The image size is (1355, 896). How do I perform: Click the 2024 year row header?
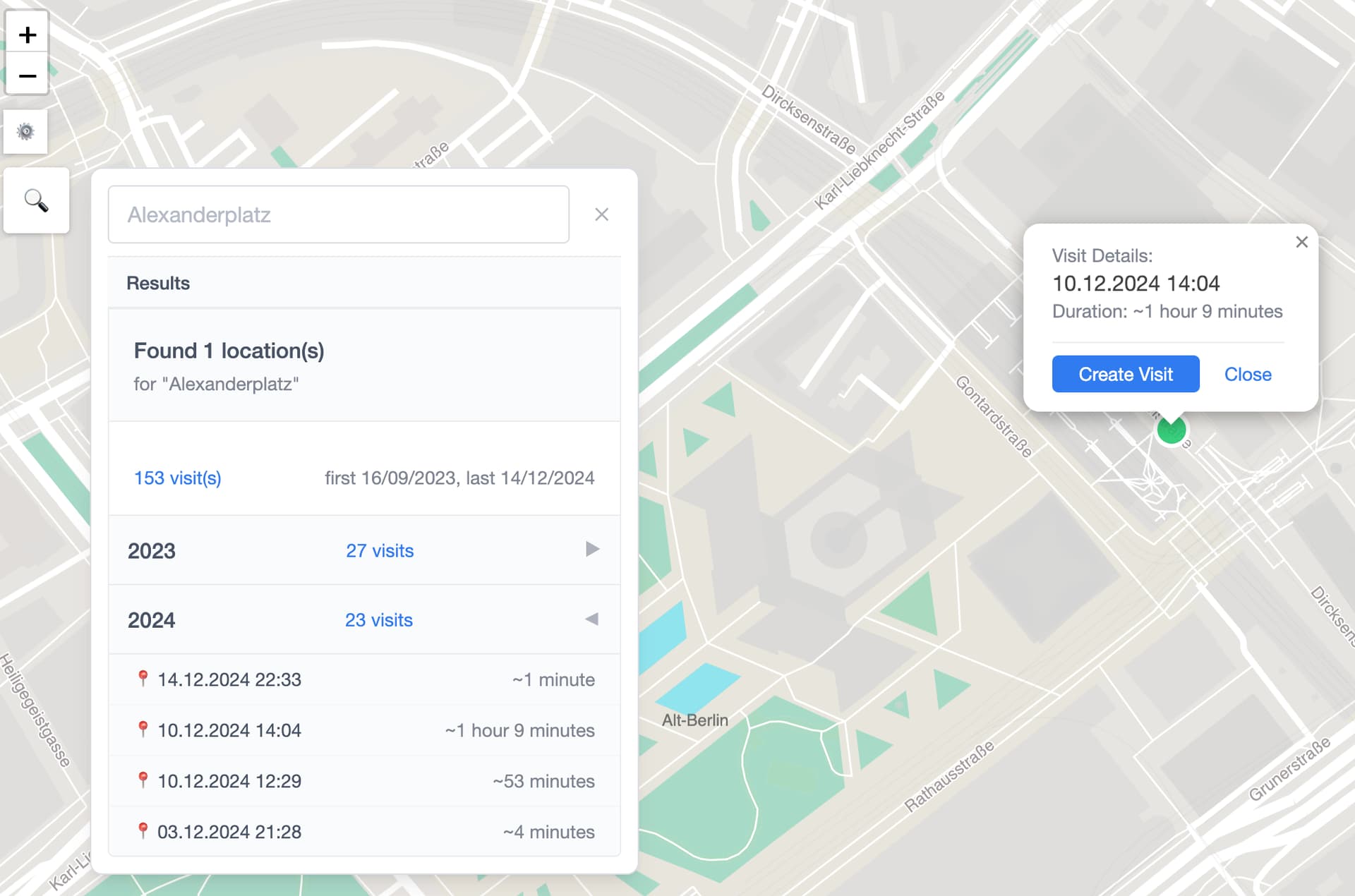[x=152, y=620]
